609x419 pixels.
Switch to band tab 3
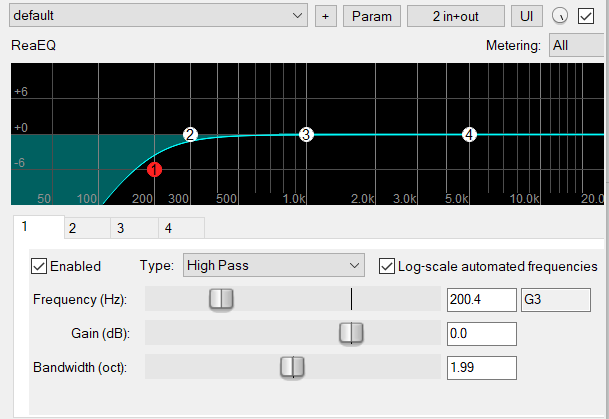pos(134,228)
